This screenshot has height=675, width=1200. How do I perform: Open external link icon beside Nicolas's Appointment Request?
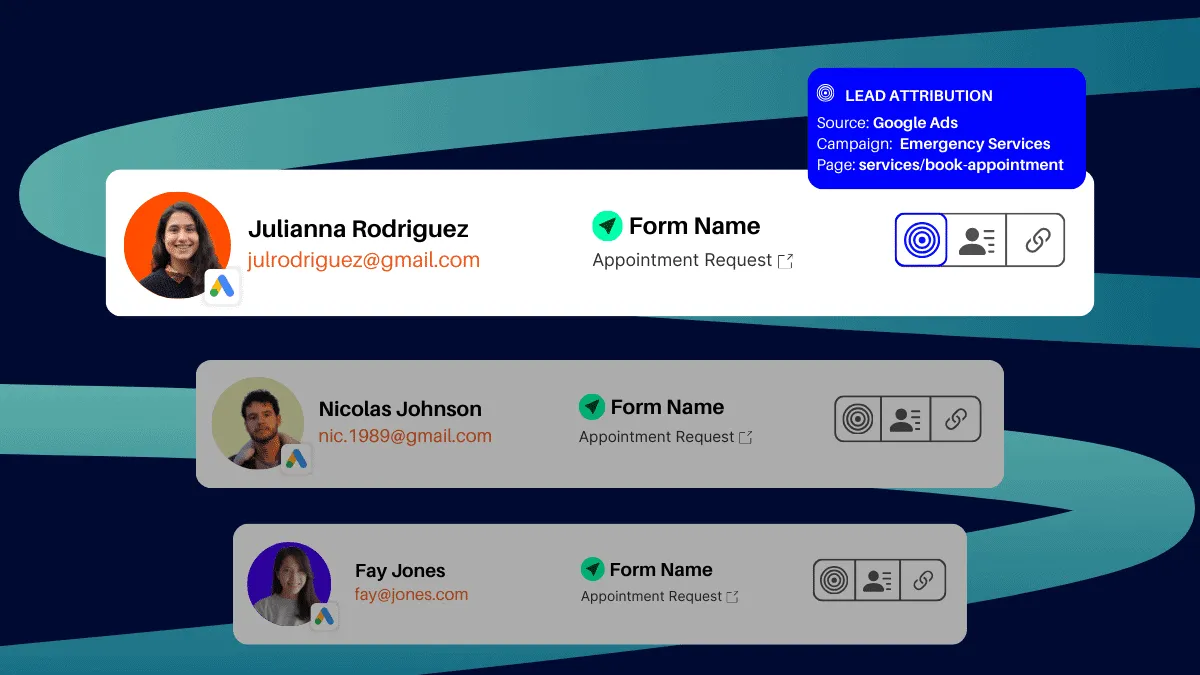745,437
